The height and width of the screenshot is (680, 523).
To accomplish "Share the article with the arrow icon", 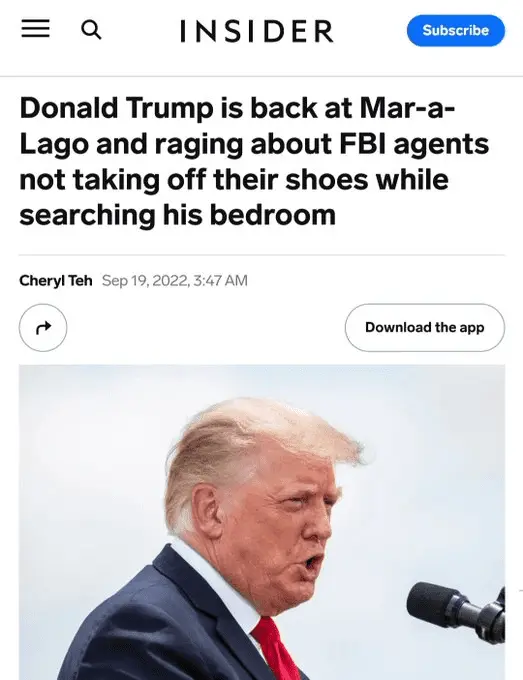I will (43, 327).
